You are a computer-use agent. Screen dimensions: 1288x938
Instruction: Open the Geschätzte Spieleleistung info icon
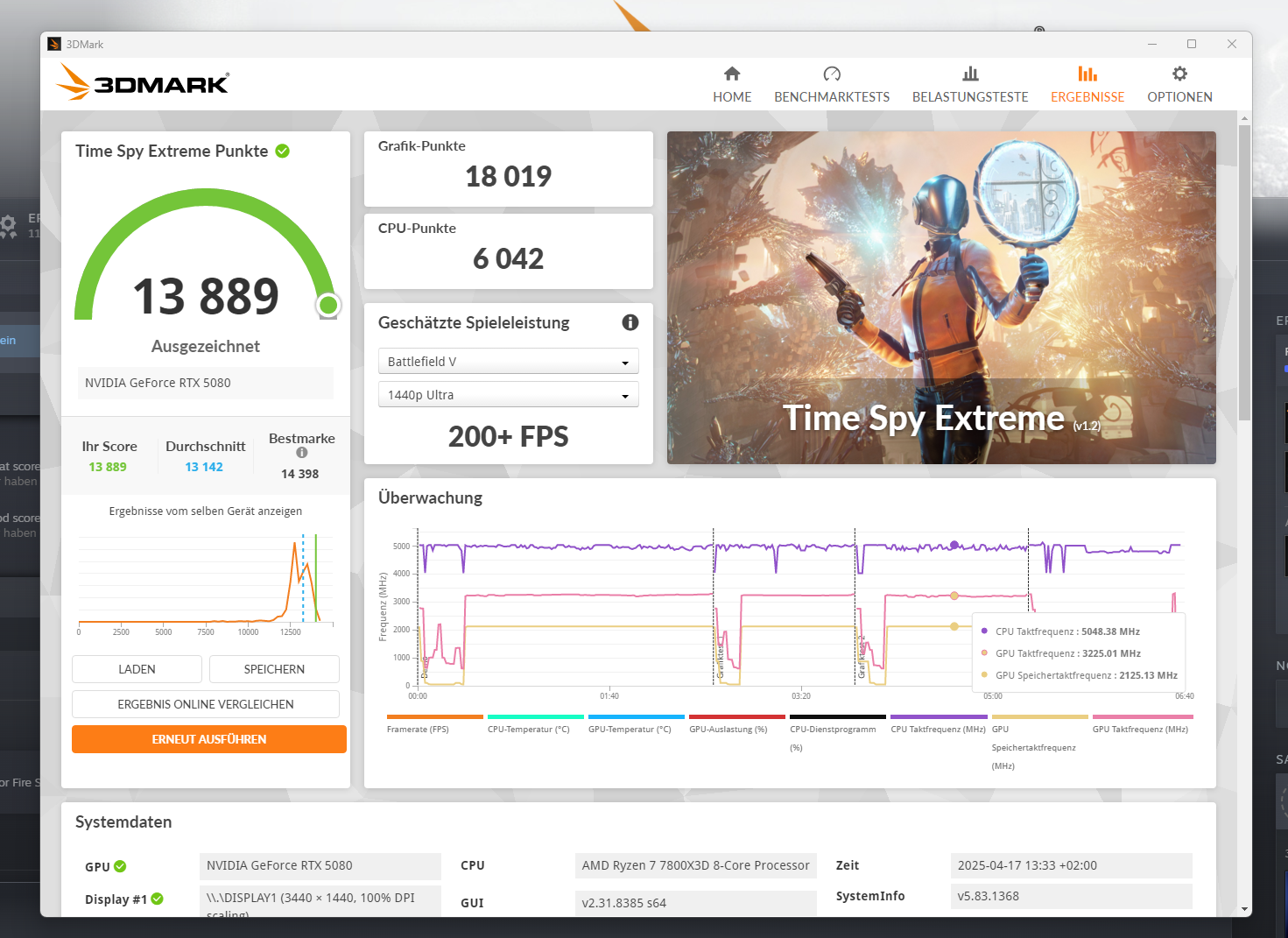click(x=630, y=322)
